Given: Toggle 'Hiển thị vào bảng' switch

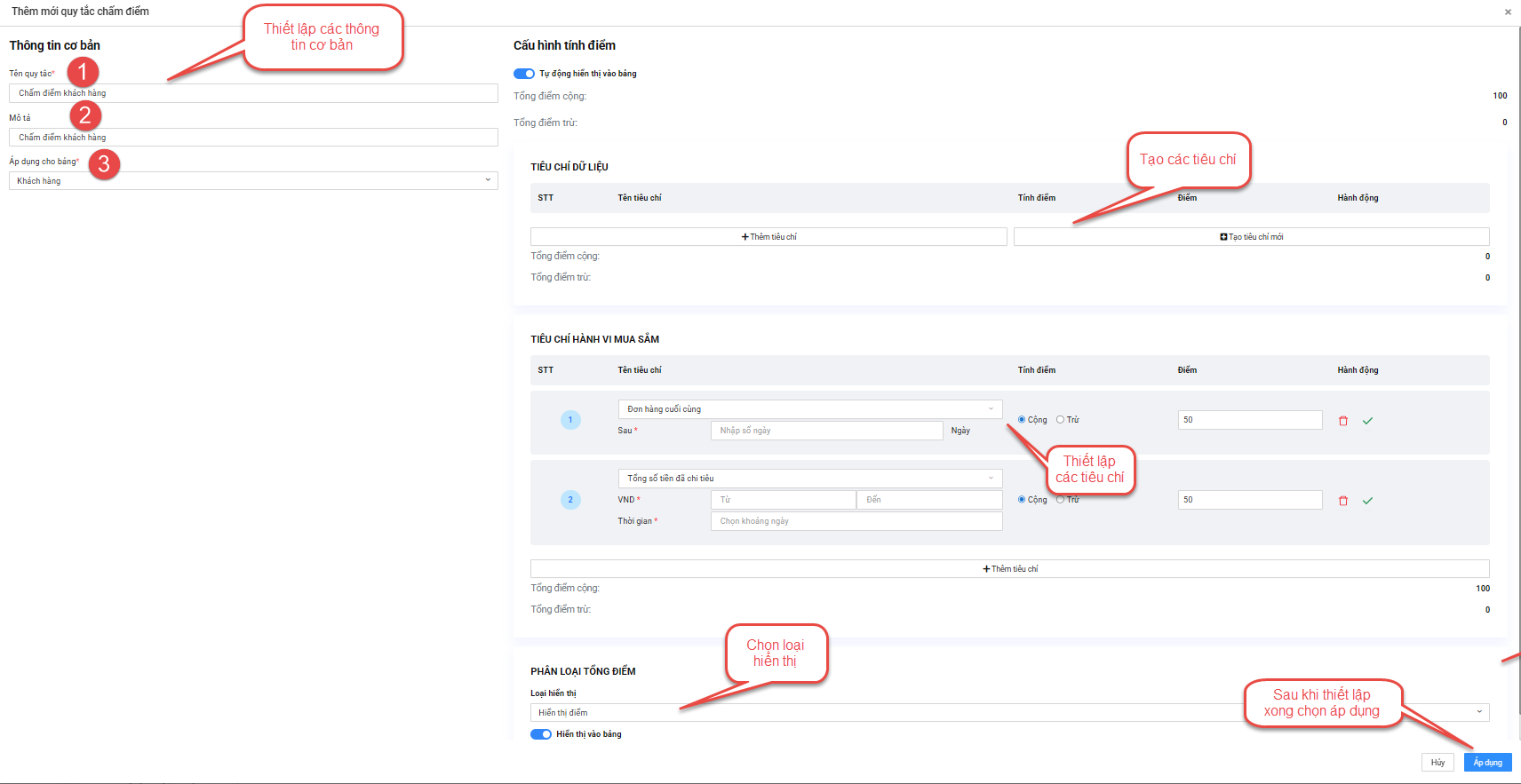Looking at the screenshot, I should click(541, 734).
